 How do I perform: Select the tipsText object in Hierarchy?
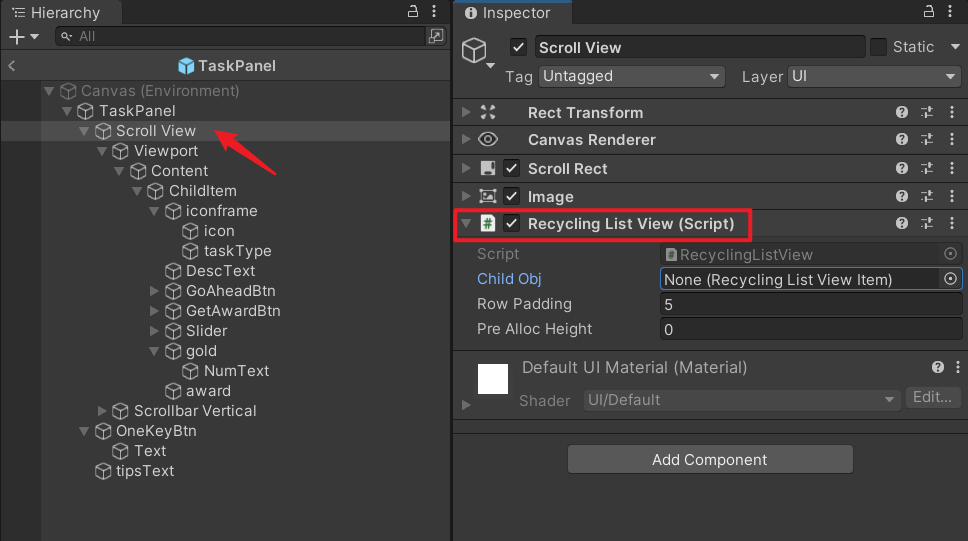coord(144,471)
